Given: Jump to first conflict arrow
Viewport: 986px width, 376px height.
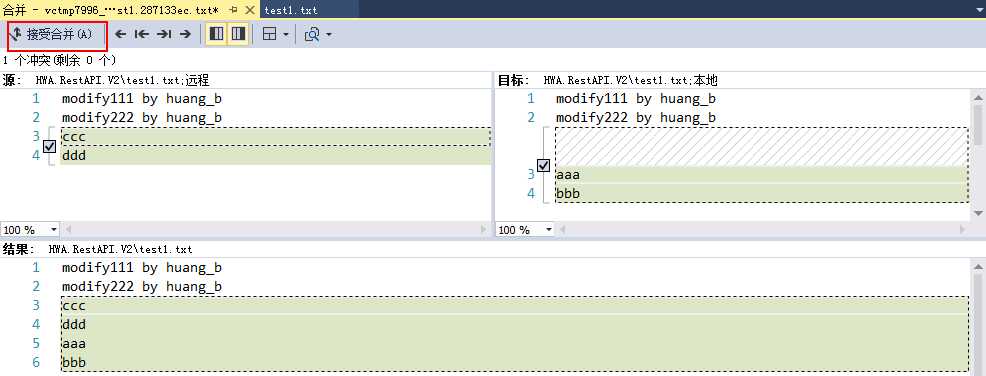Looking at the screenshot, I should (142, 34).
